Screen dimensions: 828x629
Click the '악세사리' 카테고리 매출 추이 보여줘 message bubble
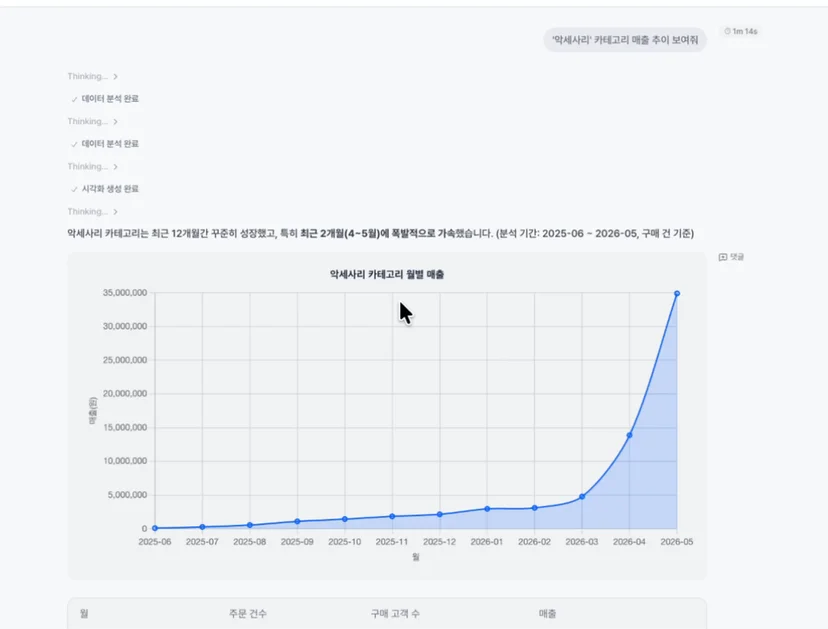point(625,40)
